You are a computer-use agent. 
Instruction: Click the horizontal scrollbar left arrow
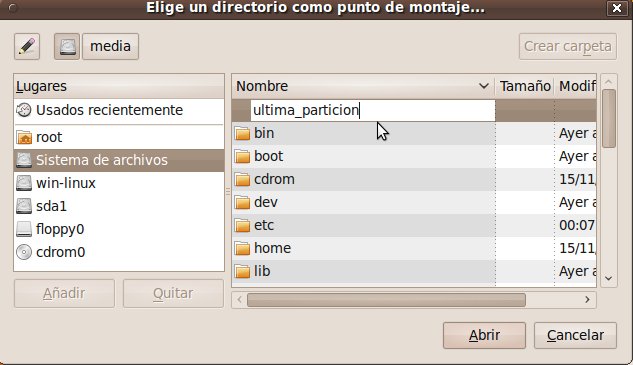click(239, 300)
